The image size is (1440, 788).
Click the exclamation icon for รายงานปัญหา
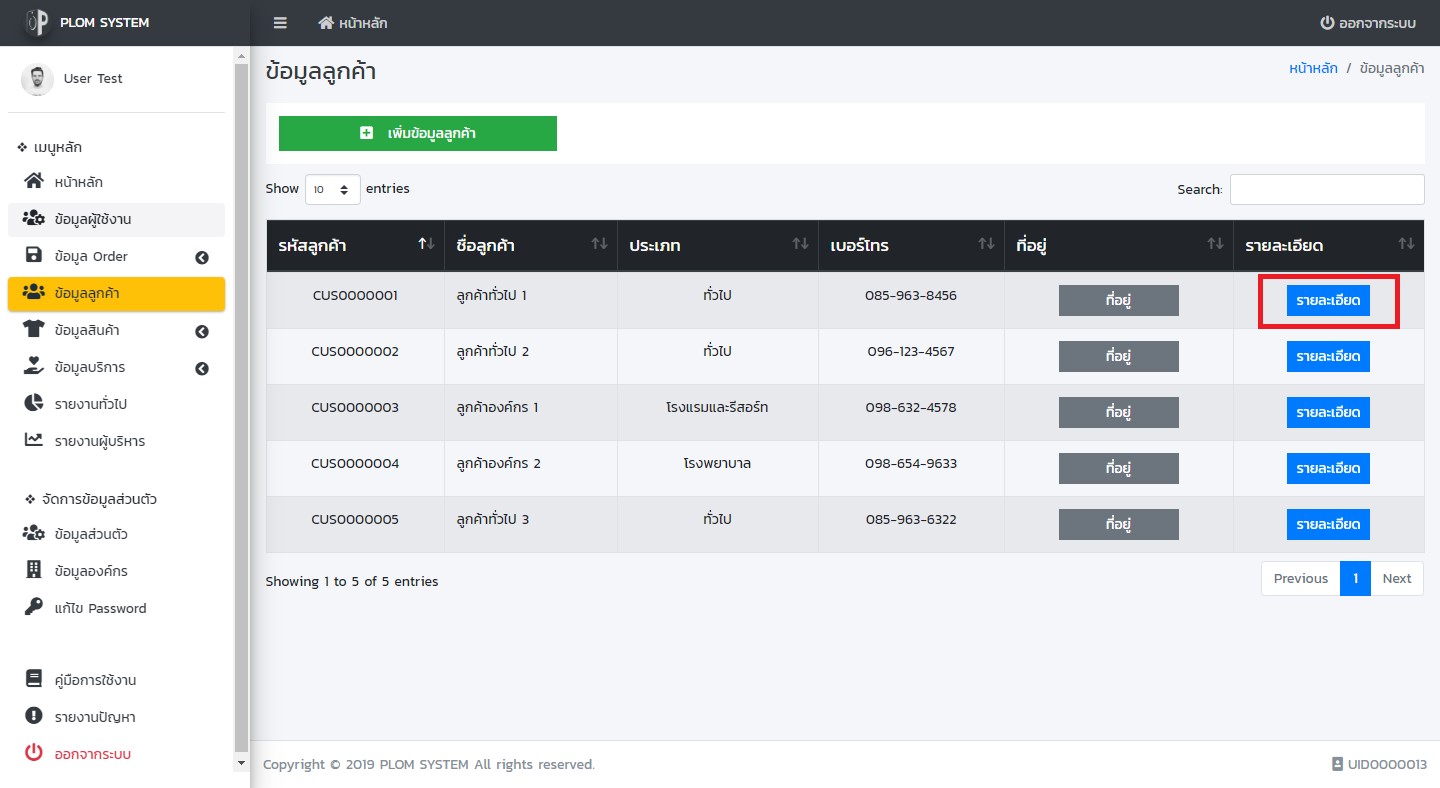[x=34, y=716]
